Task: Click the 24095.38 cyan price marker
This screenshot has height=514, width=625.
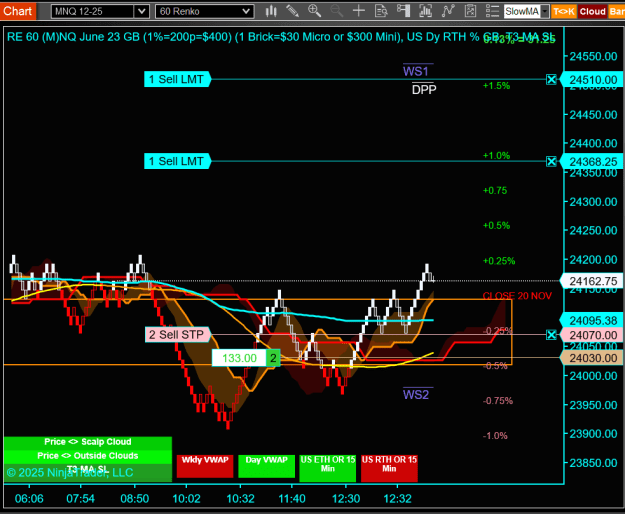Action: (592, 320)
